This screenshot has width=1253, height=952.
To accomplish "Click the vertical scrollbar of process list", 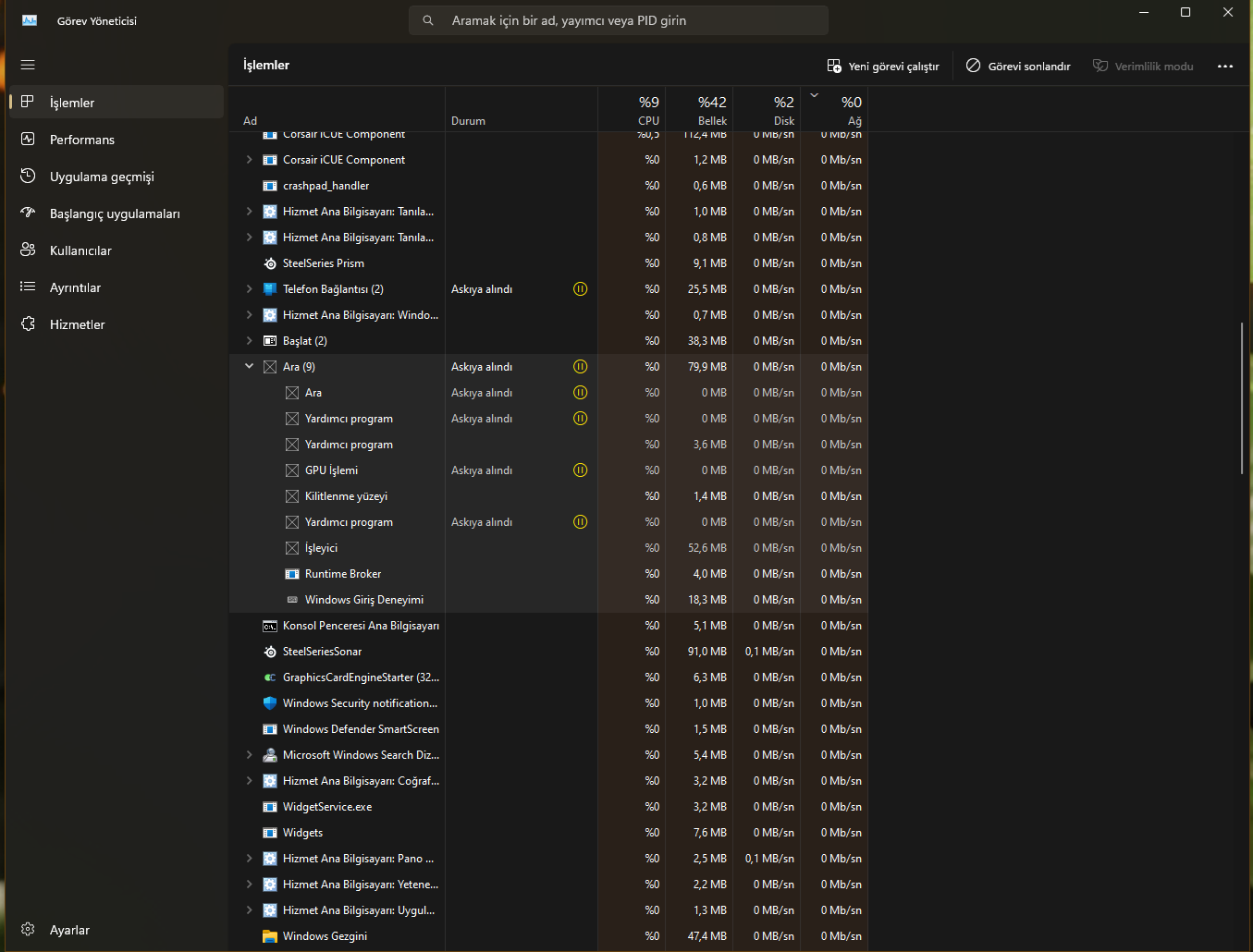I will pyautogui.click(x=1242, y=398).
